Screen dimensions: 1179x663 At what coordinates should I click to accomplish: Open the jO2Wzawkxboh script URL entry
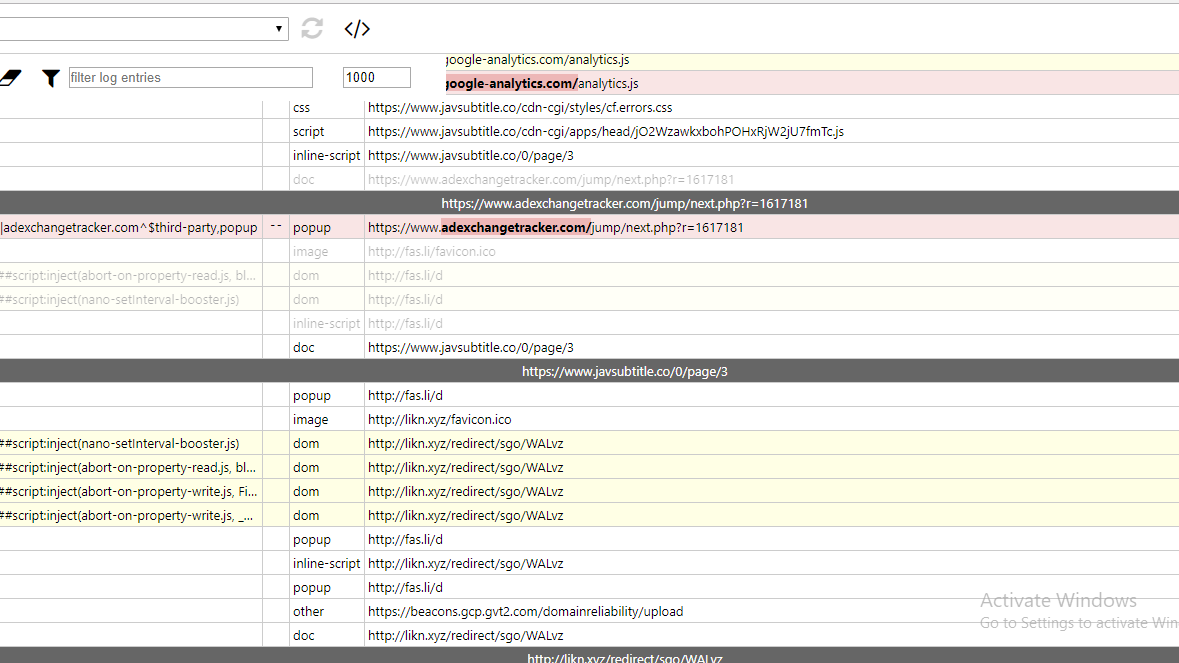click(604, 131)
